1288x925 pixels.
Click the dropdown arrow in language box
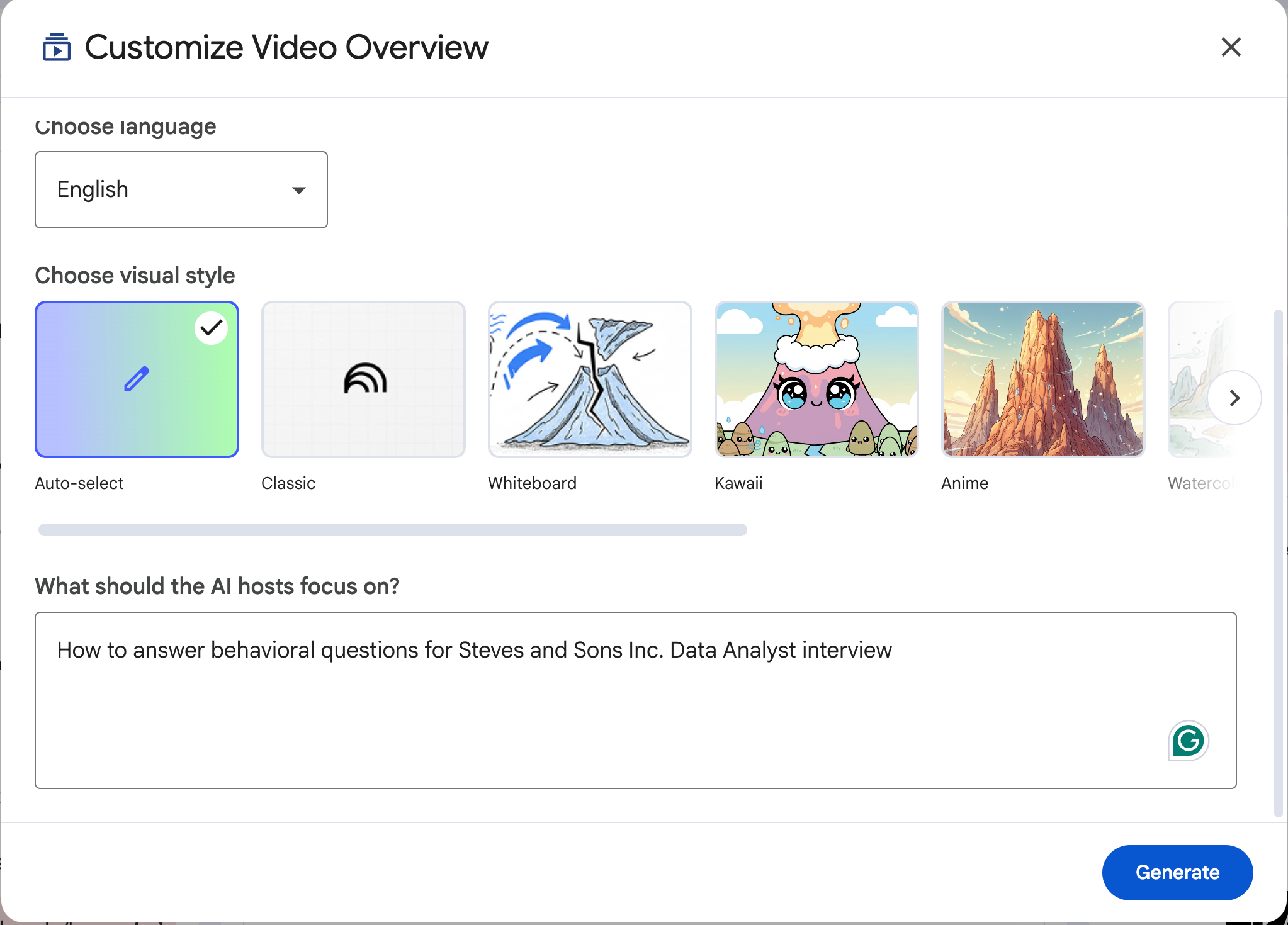(x=299, y=190)
